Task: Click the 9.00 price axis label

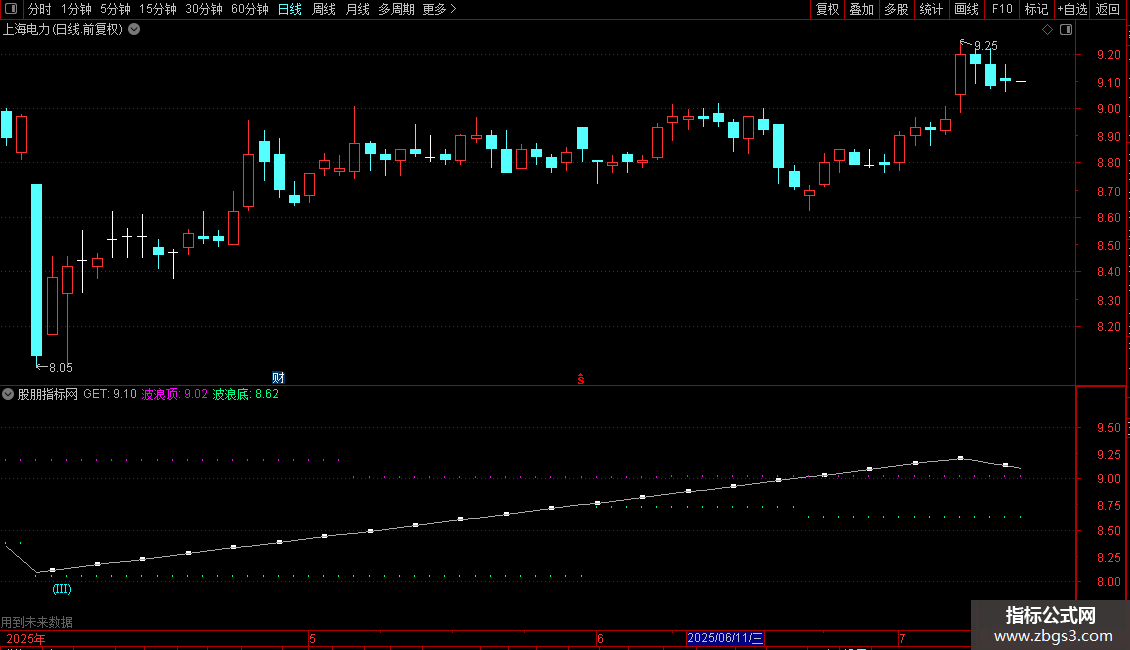Action: (1108, 109)
